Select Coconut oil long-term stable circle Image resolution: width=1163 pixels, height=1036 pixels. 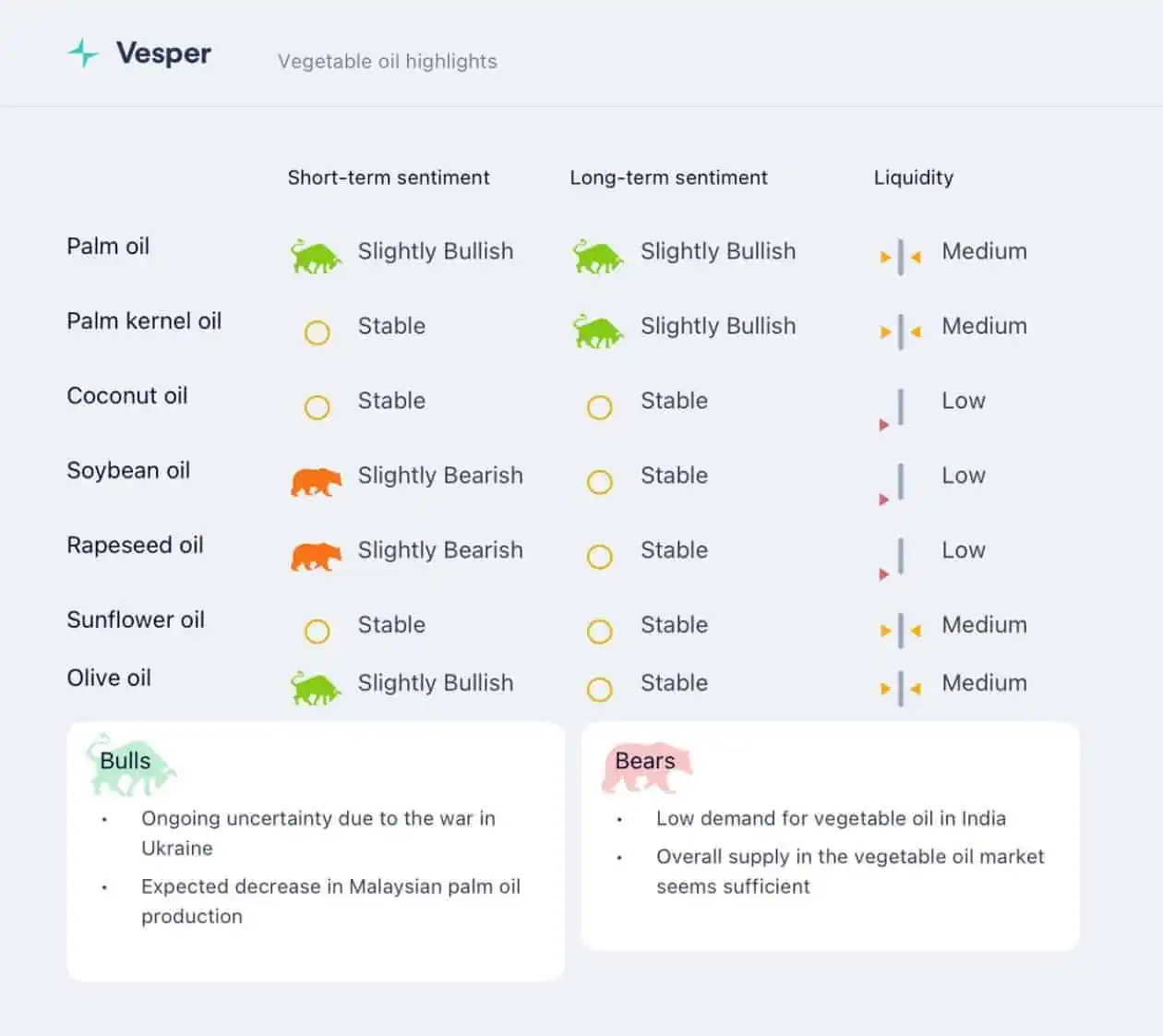point(599,407)
